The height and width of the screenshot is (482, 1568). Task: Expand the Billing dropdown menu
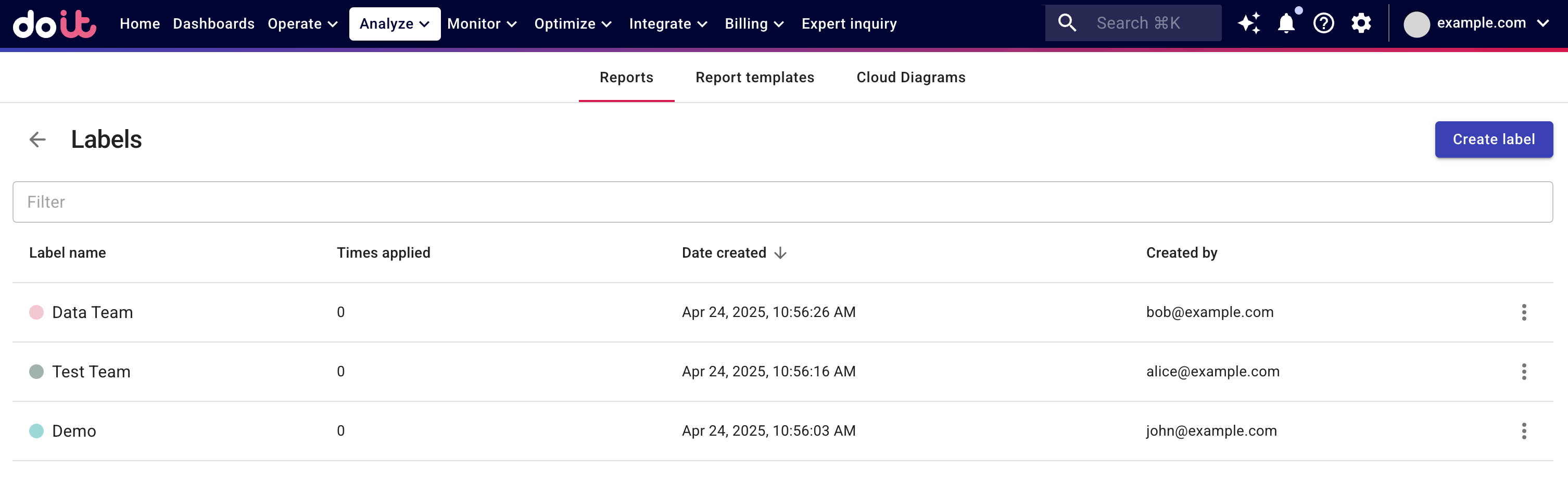[754, 24]
